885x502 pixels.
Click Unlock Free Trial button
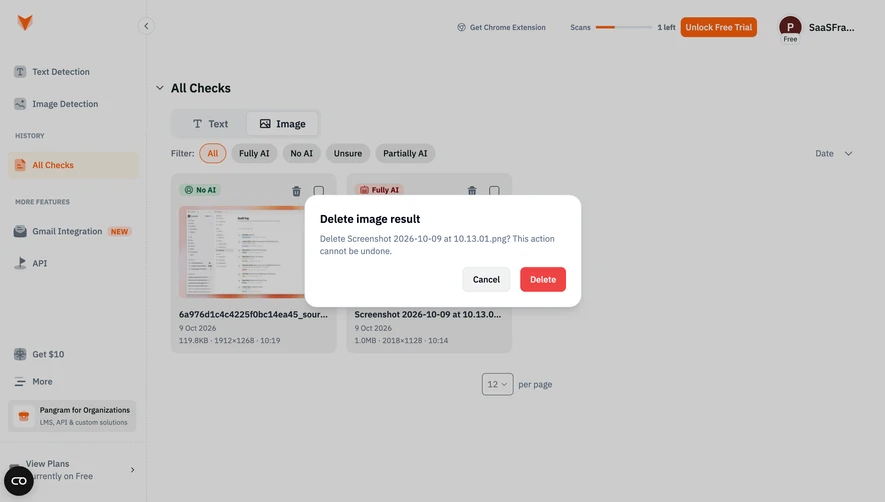718,27
